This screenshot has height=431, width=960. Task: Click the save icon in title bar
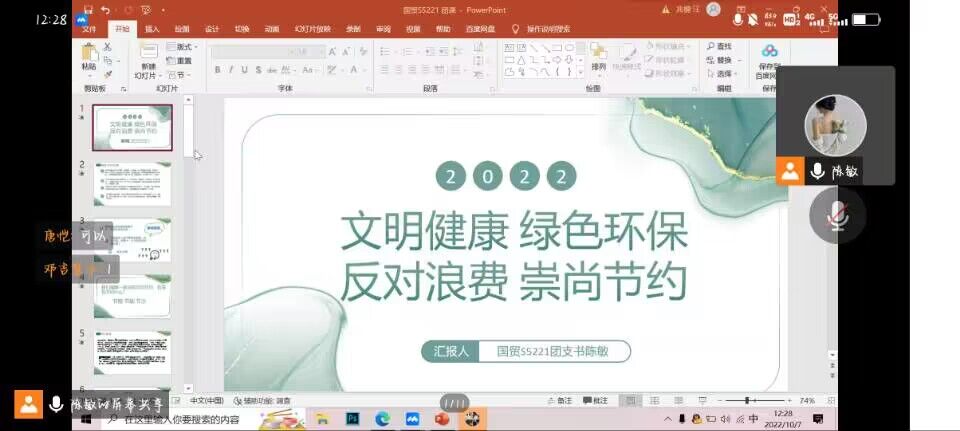point(88,10)
